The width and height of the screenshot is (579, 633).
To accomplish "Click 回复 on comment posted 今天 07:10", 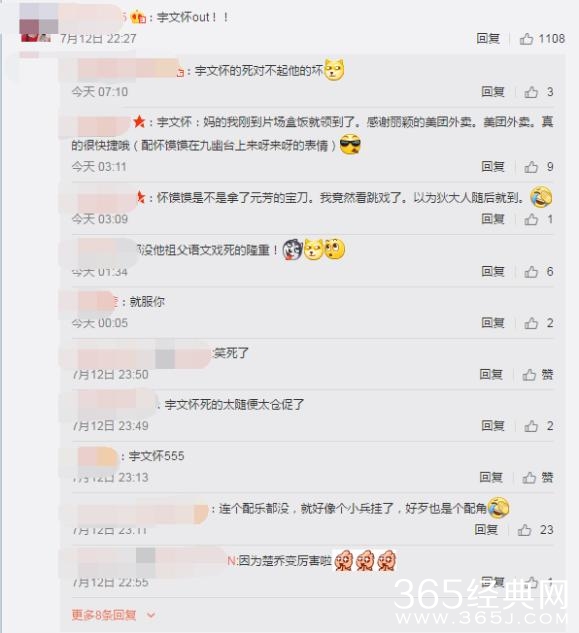I will 493,92.
